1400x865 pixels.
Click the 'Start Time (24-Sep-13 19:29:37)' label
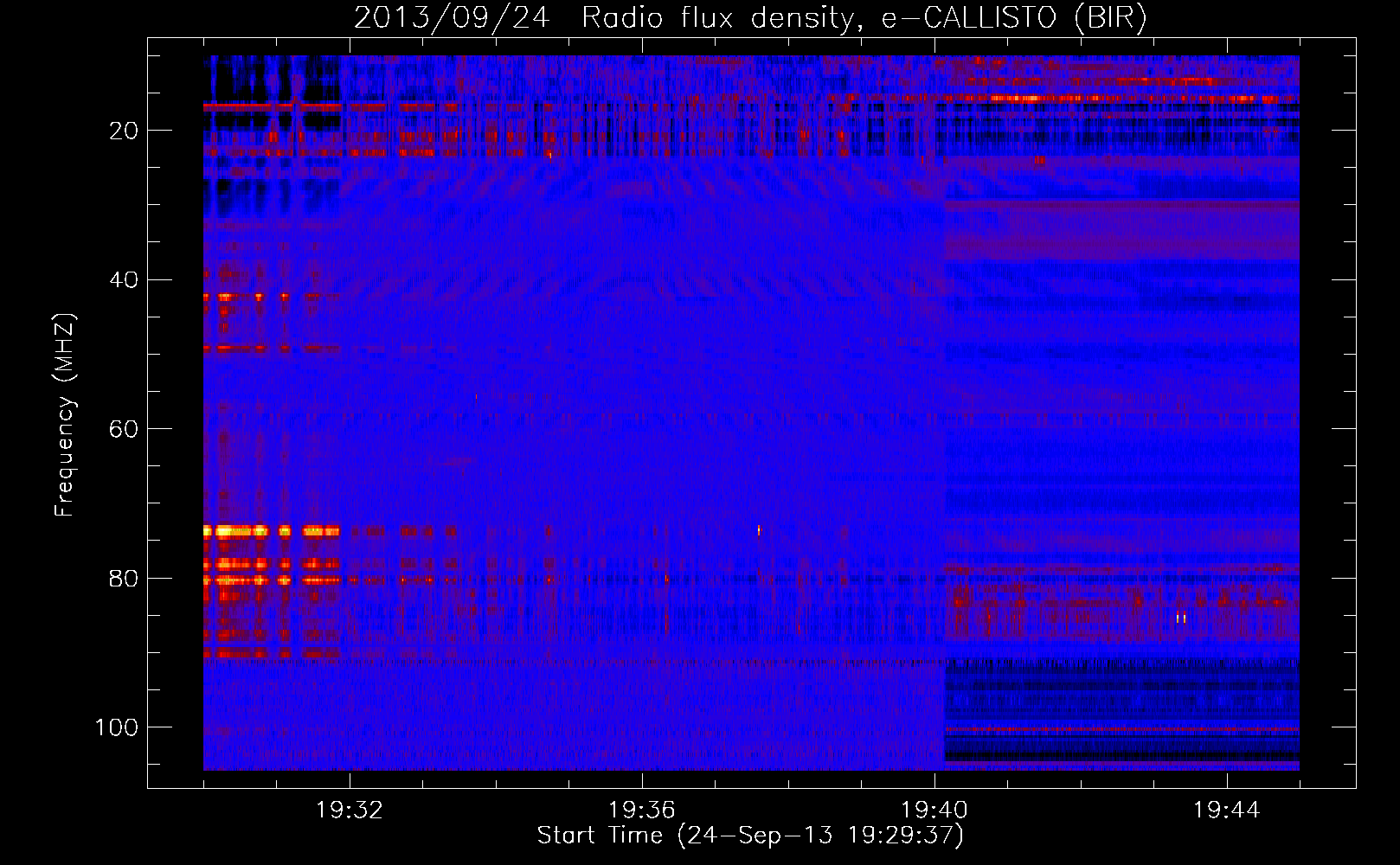[x=750, y=836]
